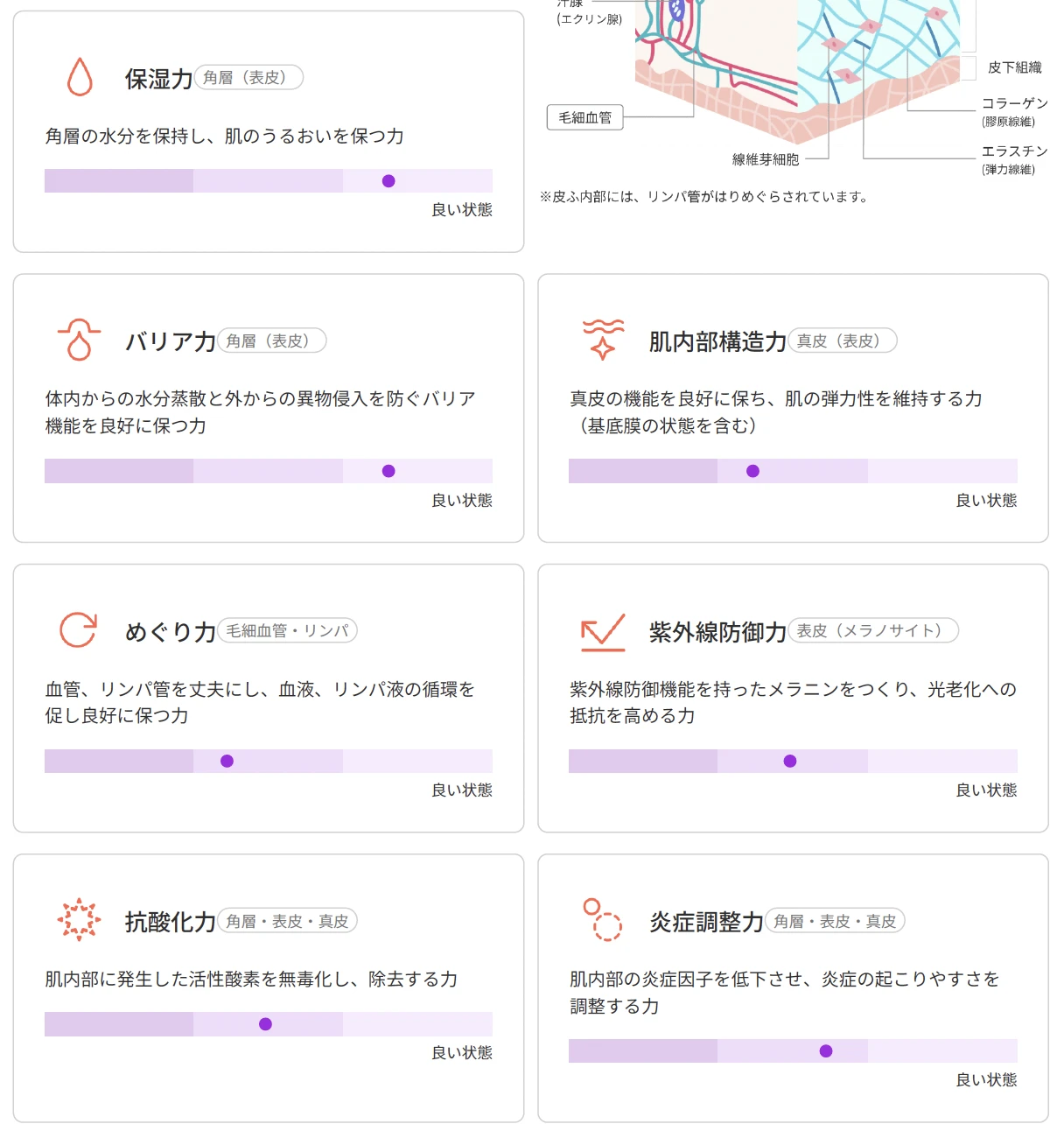1064x1138 pixels.
Task: Click the wave and sparkle icon beside 肌内部構造力
Action: 603,341
